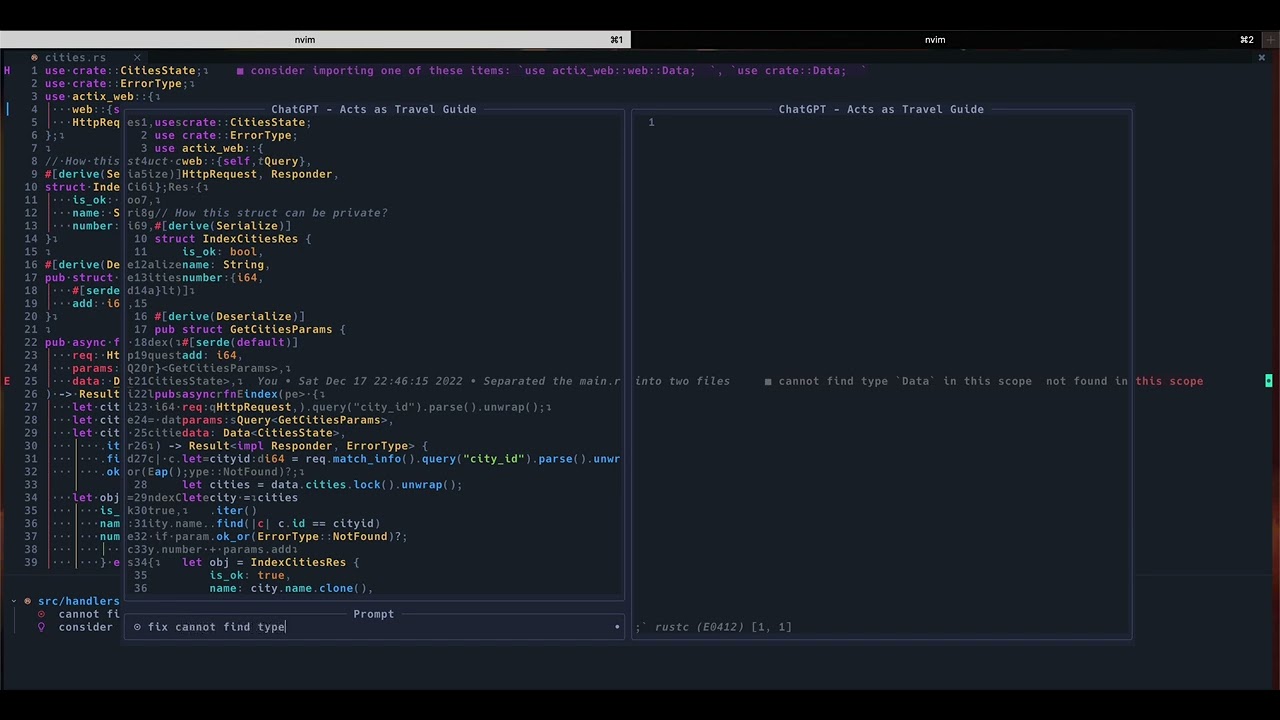Click the git blame text 'Sat Dec 17 22:46:15 2022'
The width and height of the screenshot is (1280, 720).
click(x=375, y=381)
